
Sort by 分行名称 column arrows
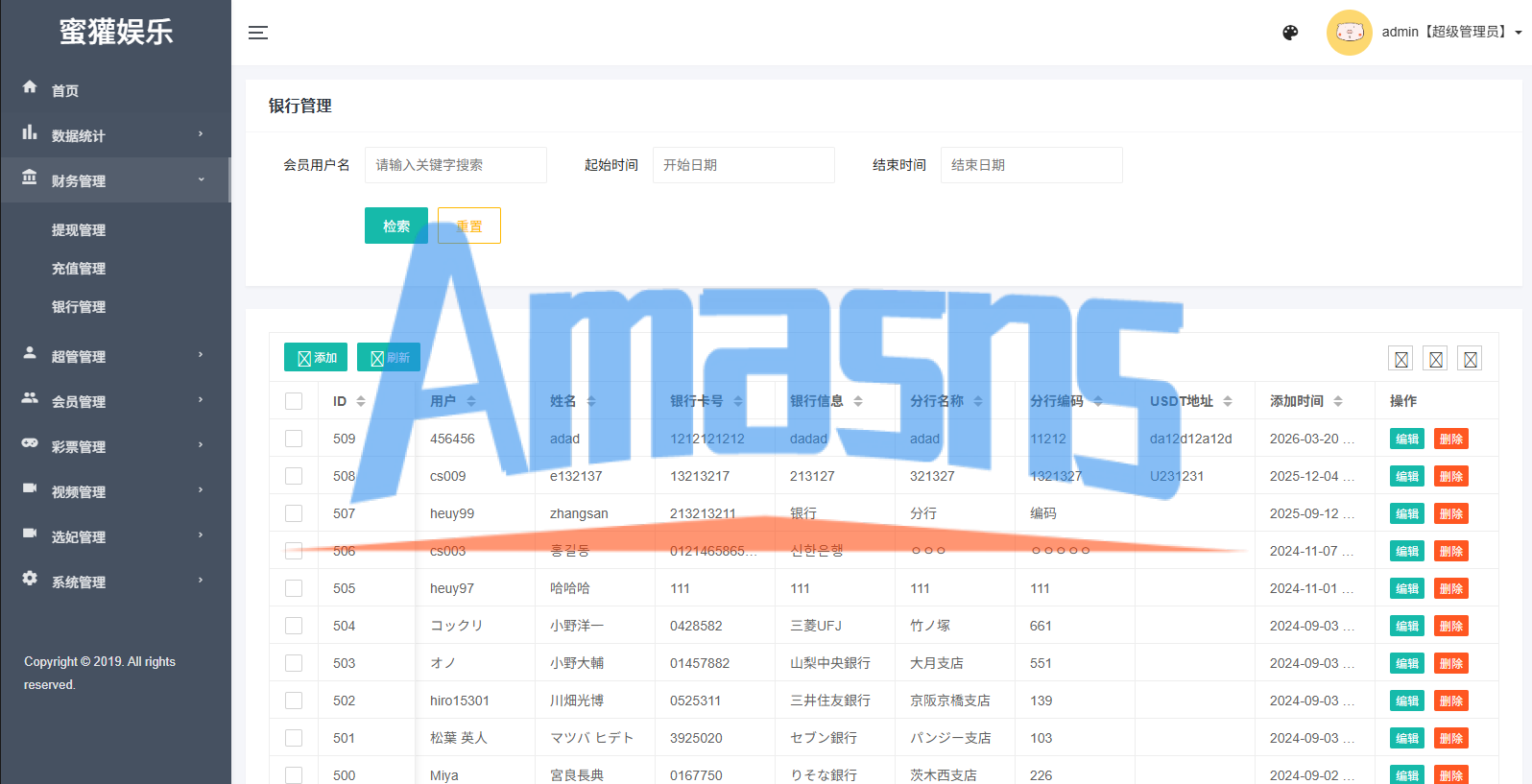pos(978,401)
